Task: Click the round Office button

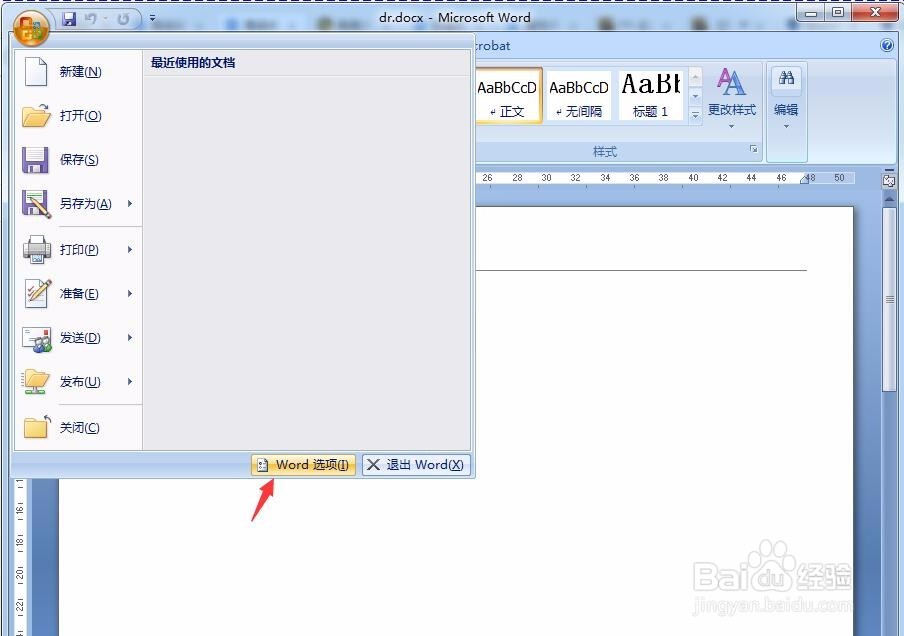Action: pyautogui.click(x=31, y=28)
